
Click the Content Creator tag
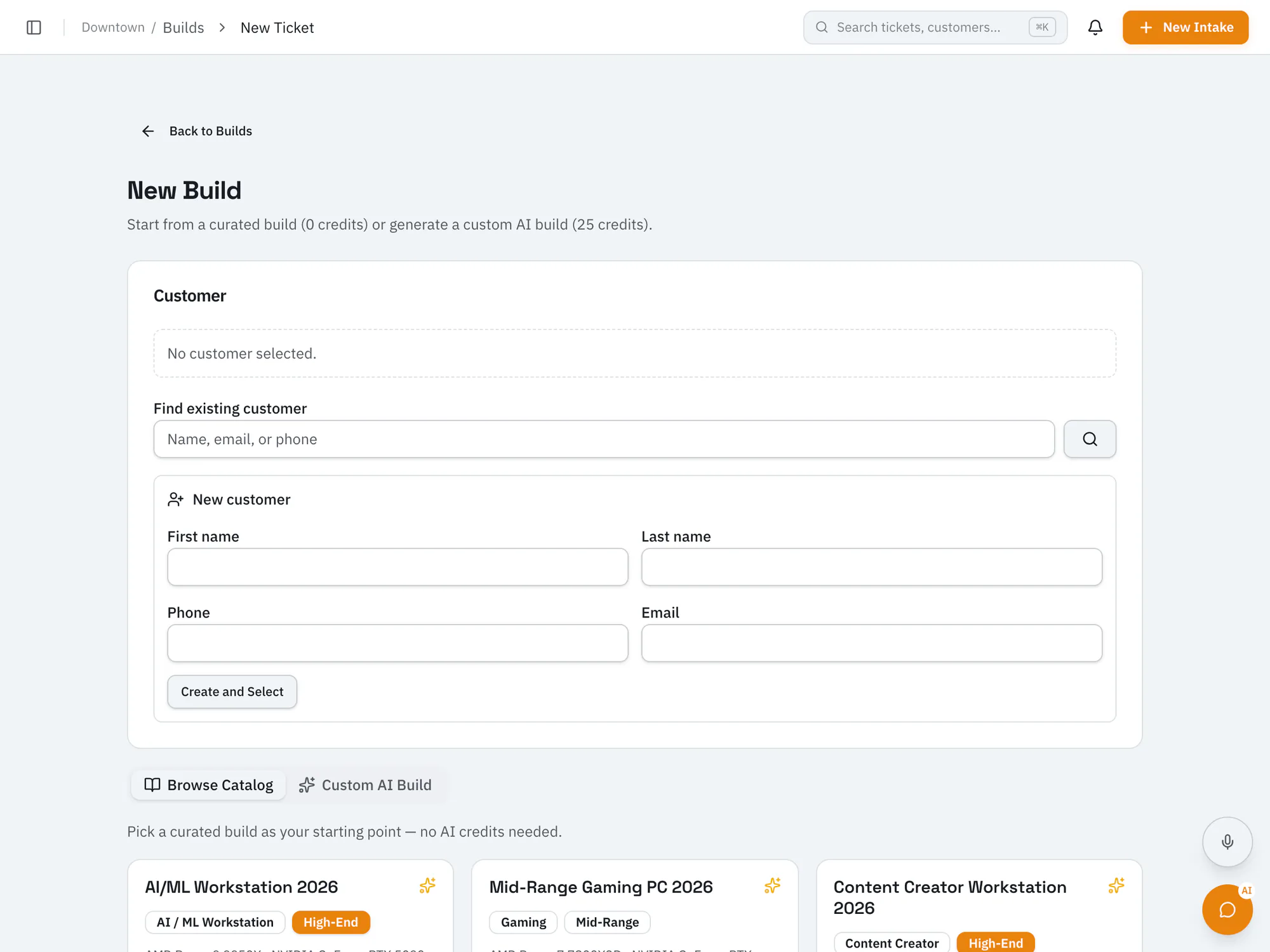click(x=892, y=942)
